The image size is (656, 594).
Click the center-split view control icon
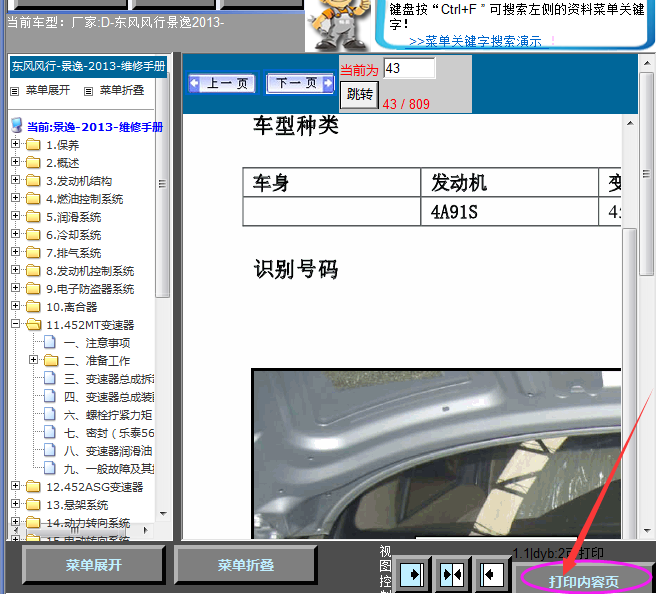click(x=452, y=574)
